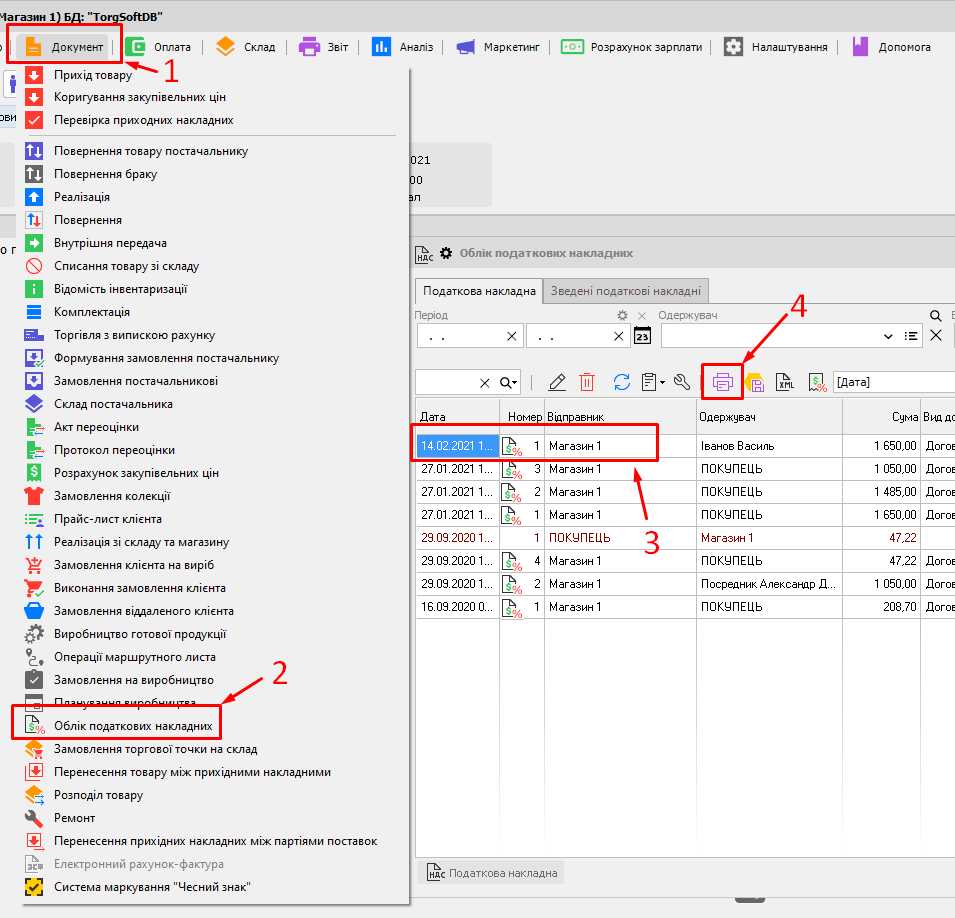Open the Документ menu
Image resolution: width=955 pixels, height=918 pixels.
point(66,47)
